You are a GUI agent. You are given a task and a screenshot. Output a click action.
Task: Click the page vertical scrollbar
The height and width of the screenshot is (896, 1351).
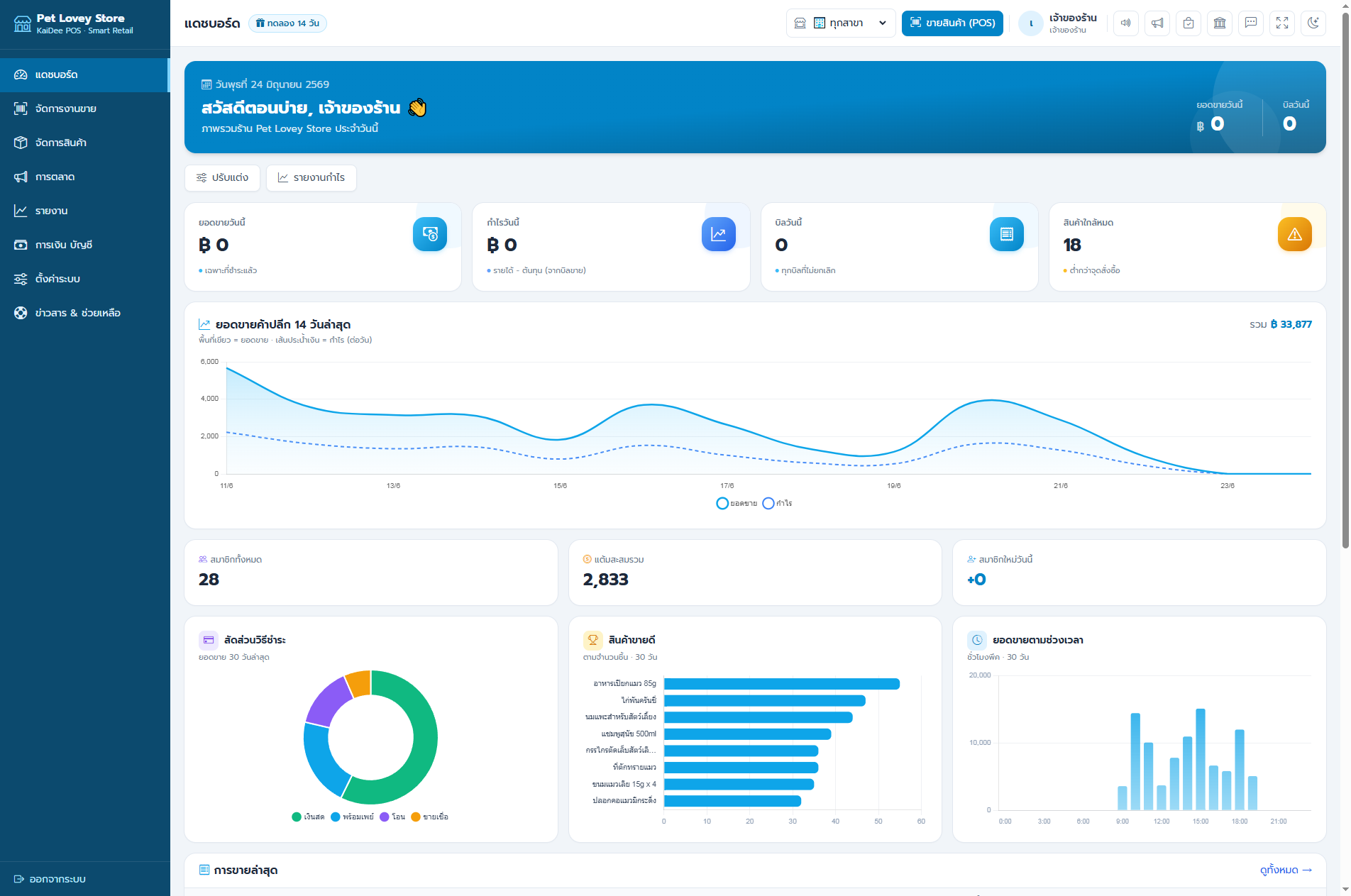[1345, 284]
